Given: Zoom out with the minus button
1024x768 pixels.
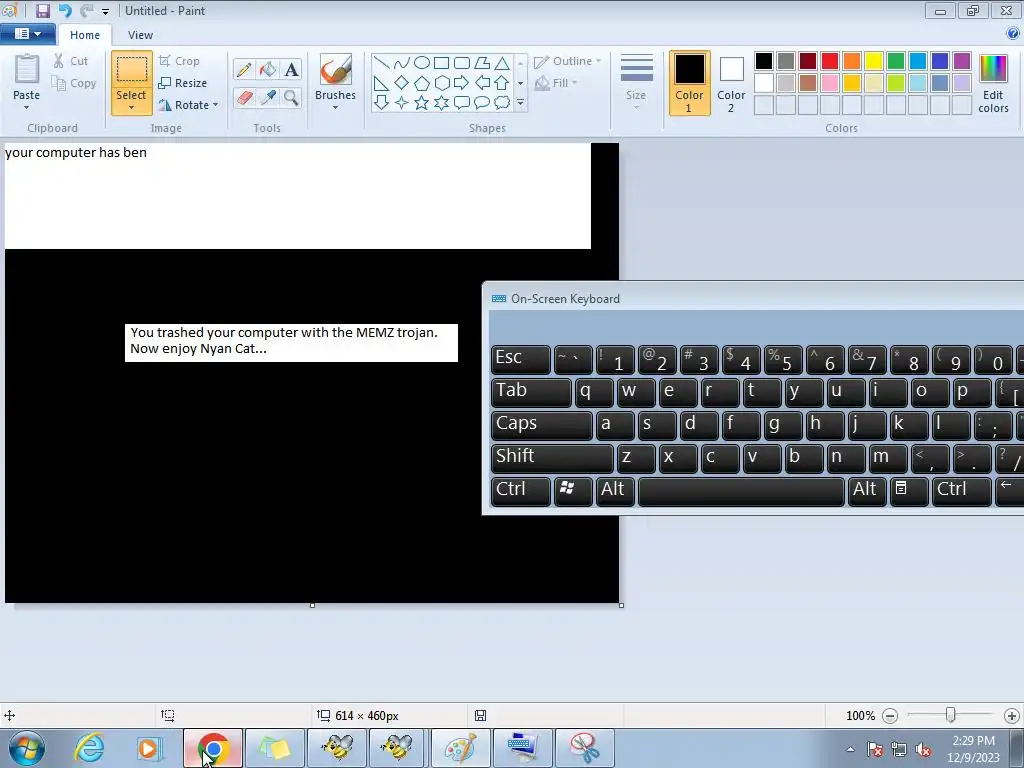Looking at the screenshot, I should 889,716.
